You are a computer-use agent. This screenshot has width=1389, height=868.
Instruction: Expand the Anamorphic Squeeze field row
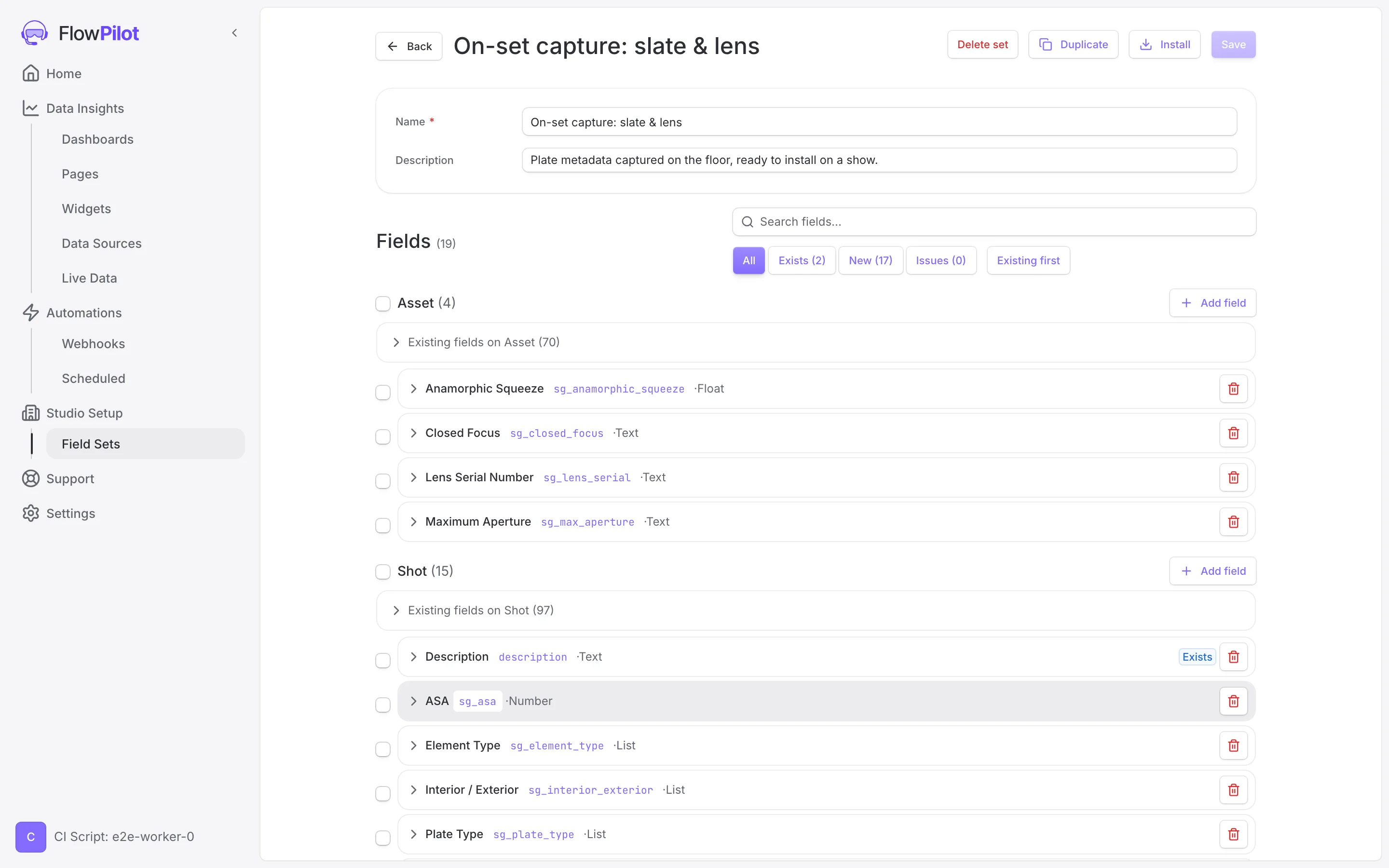pyautogui.click(x=413, y=389)
